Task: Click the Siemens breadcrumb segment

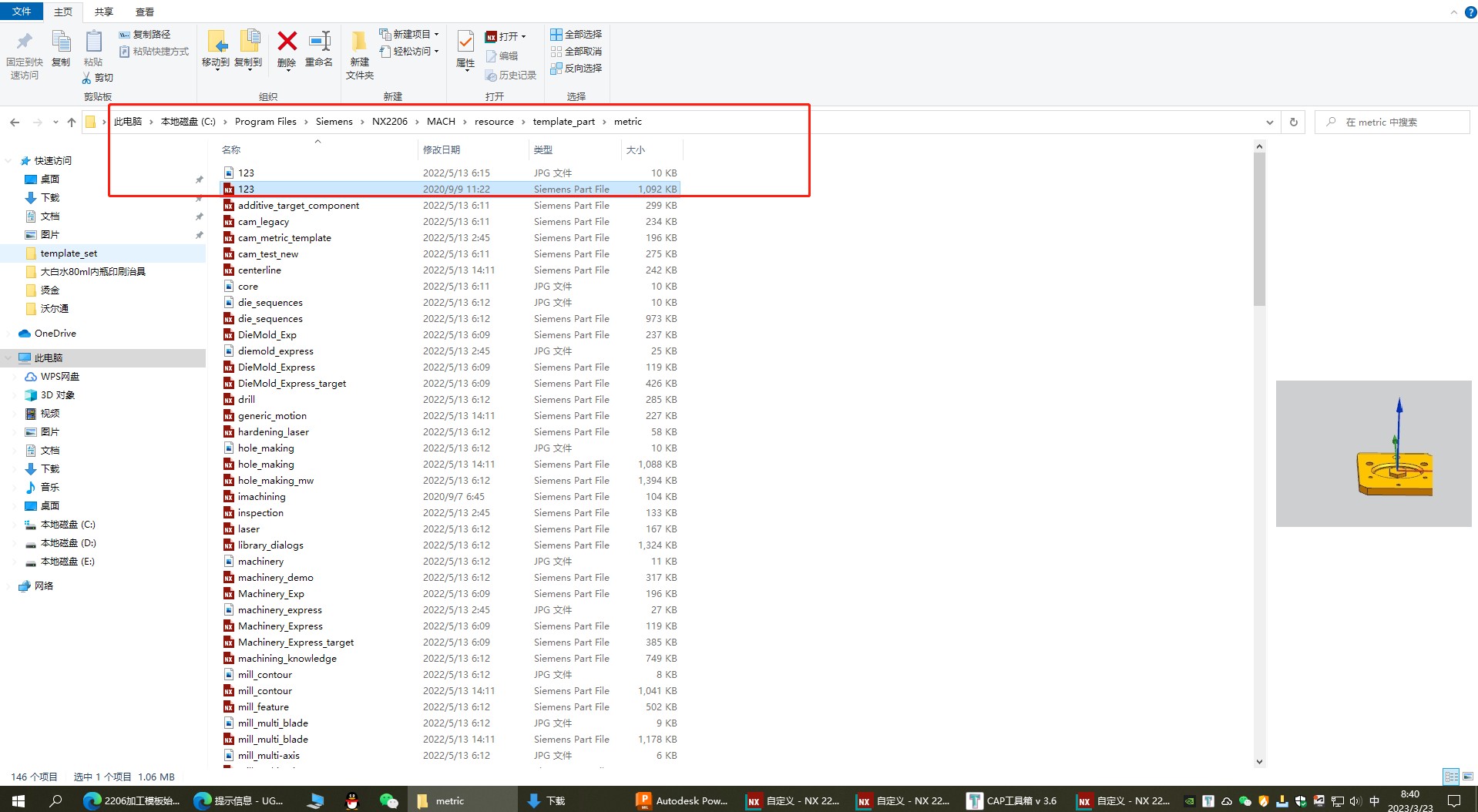Action: [x=334, y=122]
